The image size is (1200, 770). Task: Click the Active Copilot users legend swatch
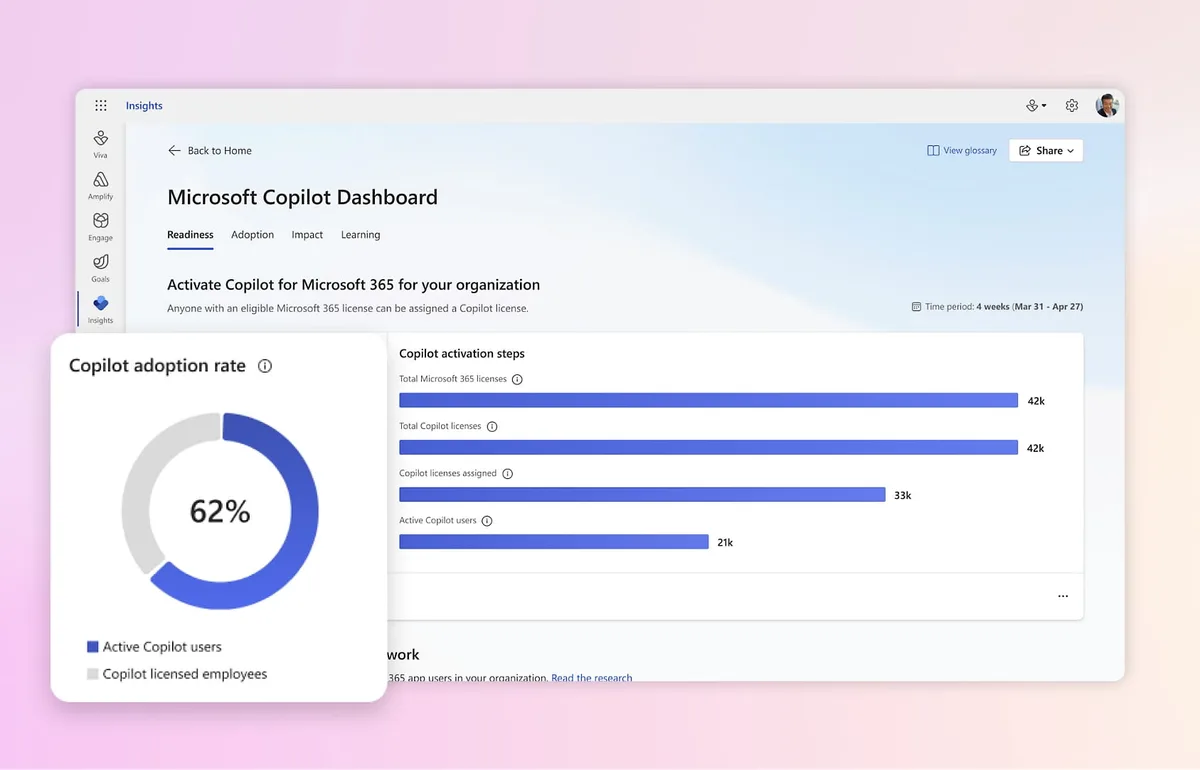pyautogui.click(x=93, y=647)
